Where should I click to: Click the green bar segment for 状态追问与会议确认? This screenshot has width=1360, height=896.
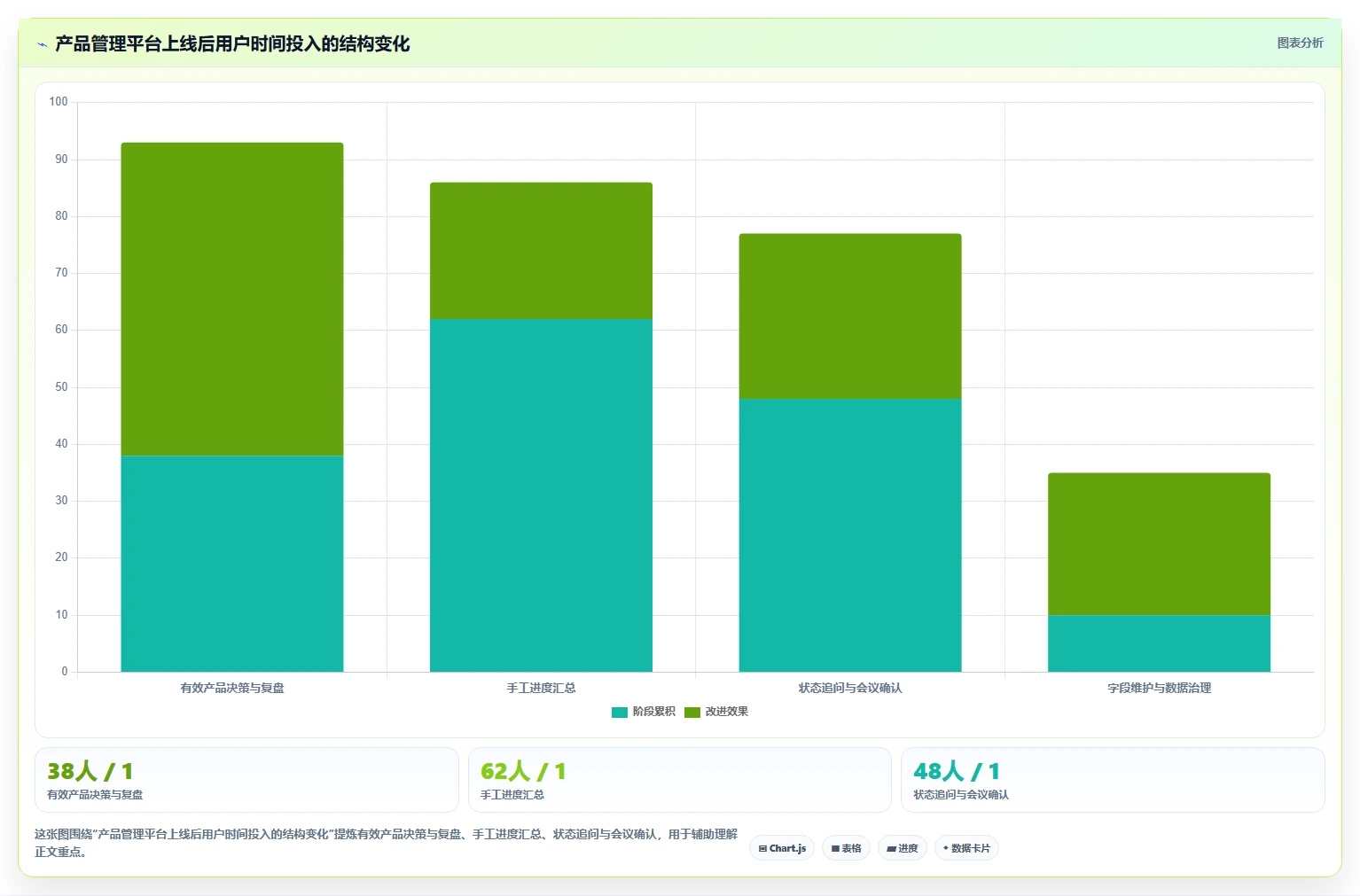(850, 316)
